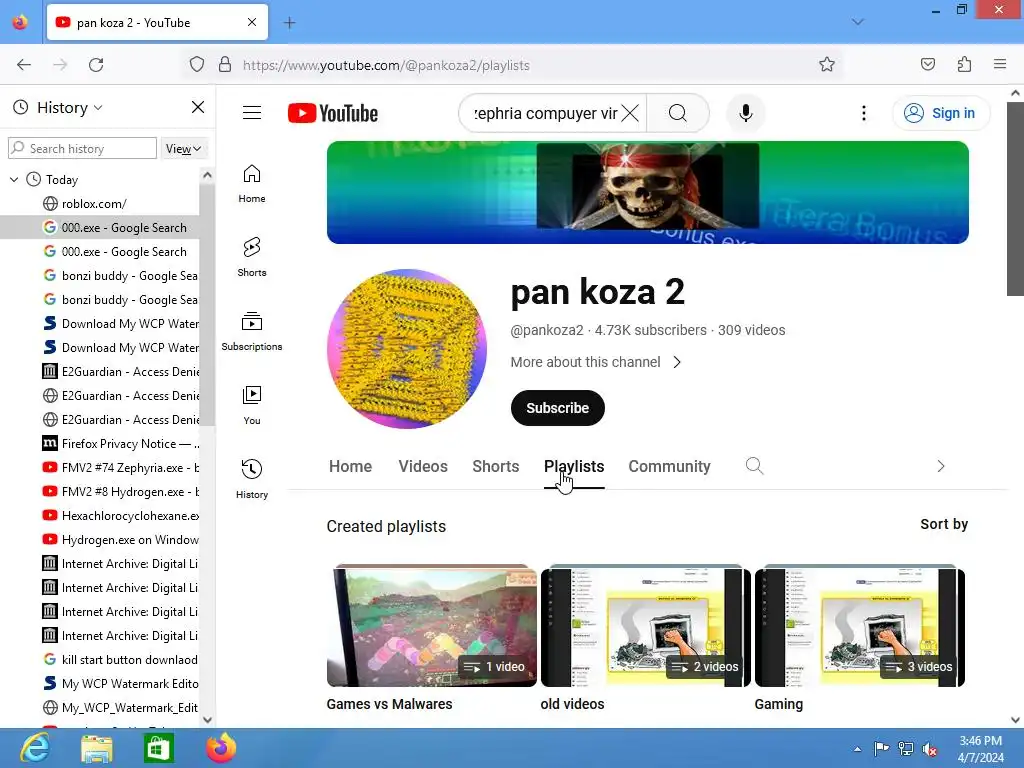Close the pan koza 2 YouTube tab
This screenshot has height=768, width=1024.
point(251,22)
